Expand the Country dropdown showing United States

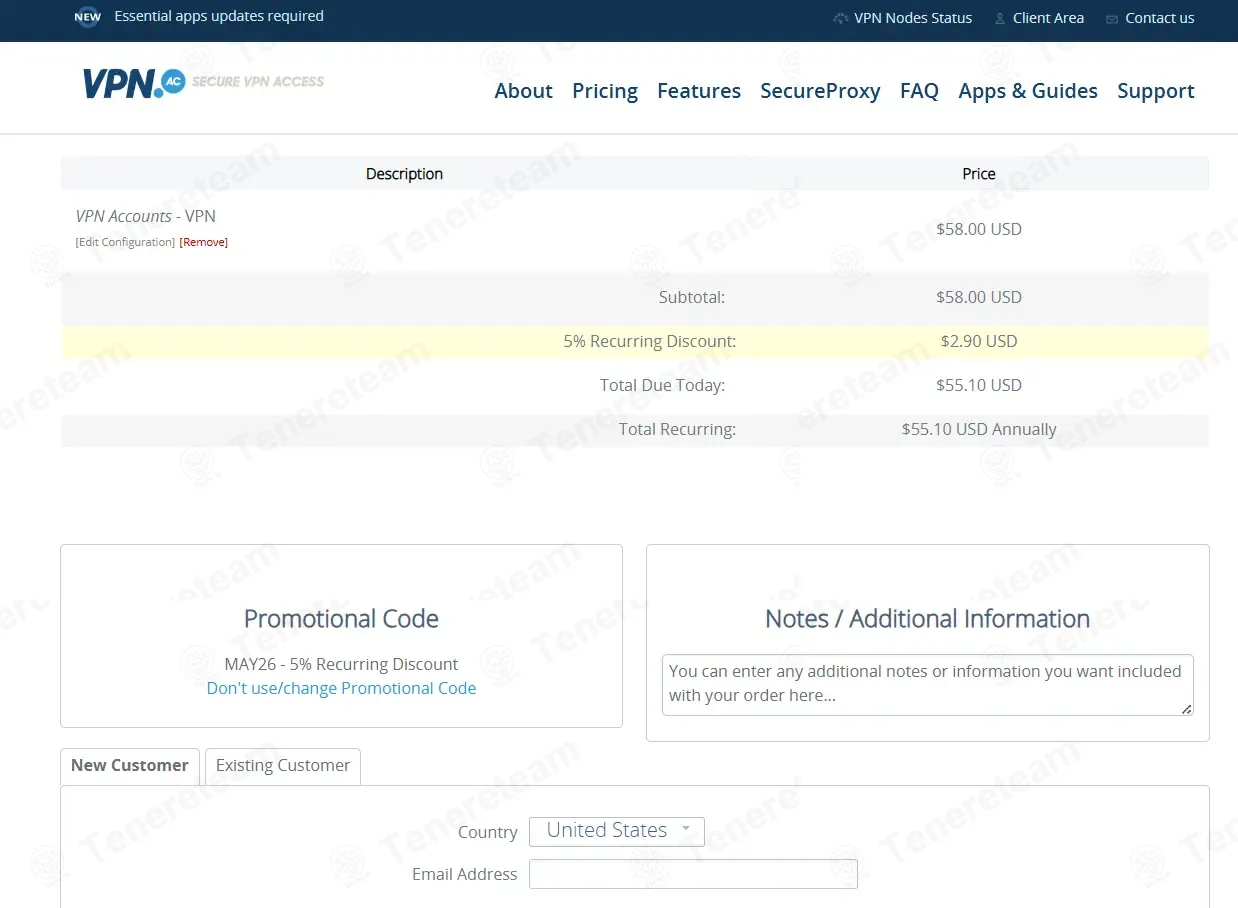click(617, 831)
